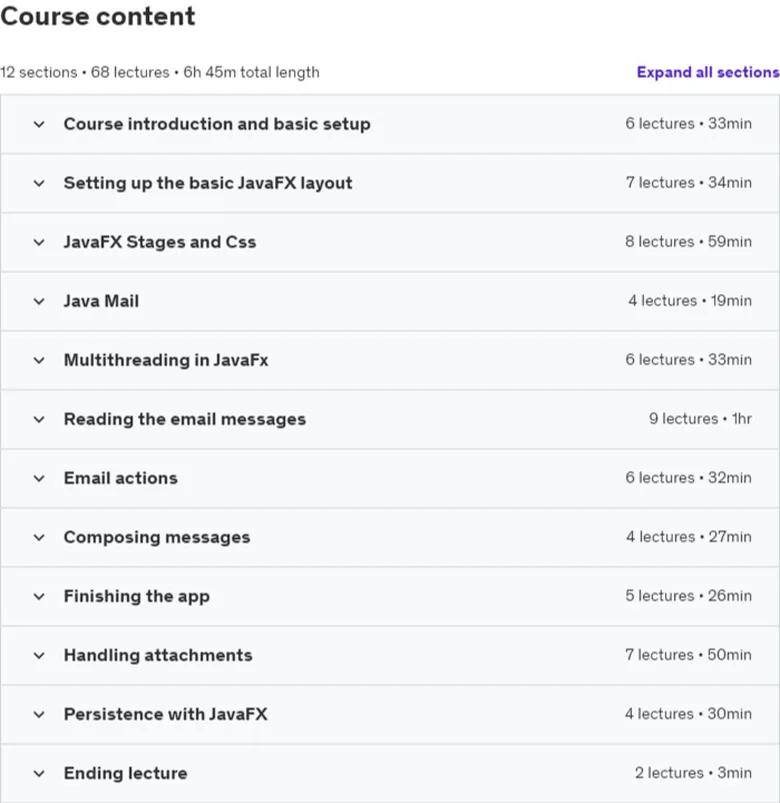Select Multithreading in JavaFx title text

coord(166,361)
